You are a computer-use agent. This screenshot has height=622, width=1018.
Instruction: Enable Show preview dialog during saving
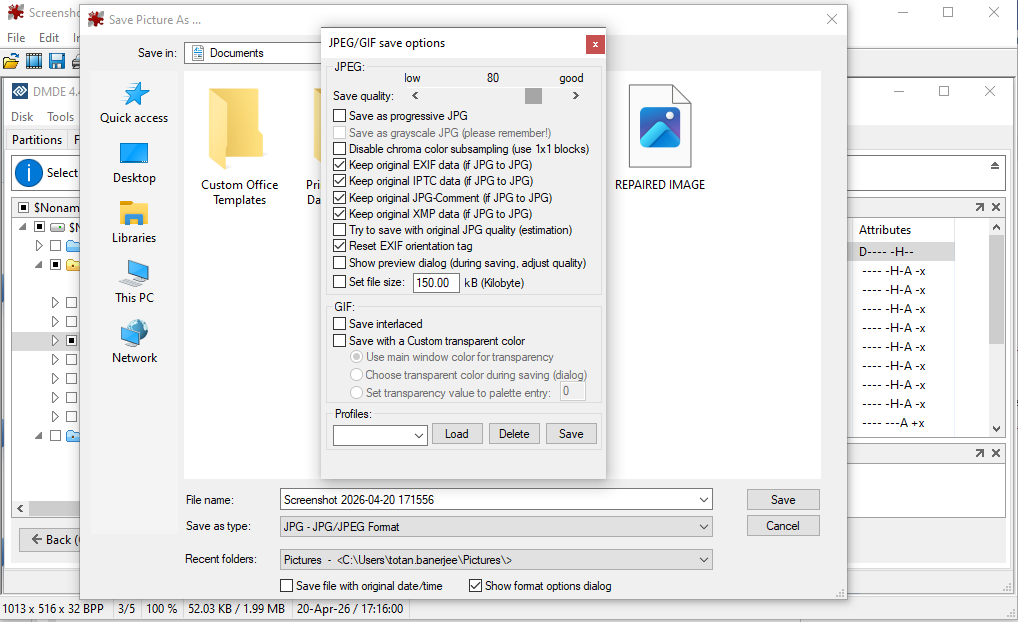pyautogui.click(x=340, y=263)
